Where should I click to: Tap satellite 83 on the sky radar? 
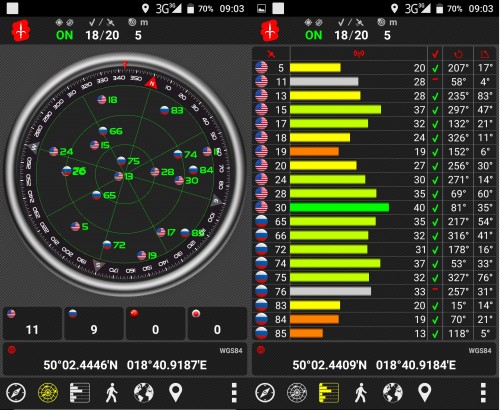point(172,110)
